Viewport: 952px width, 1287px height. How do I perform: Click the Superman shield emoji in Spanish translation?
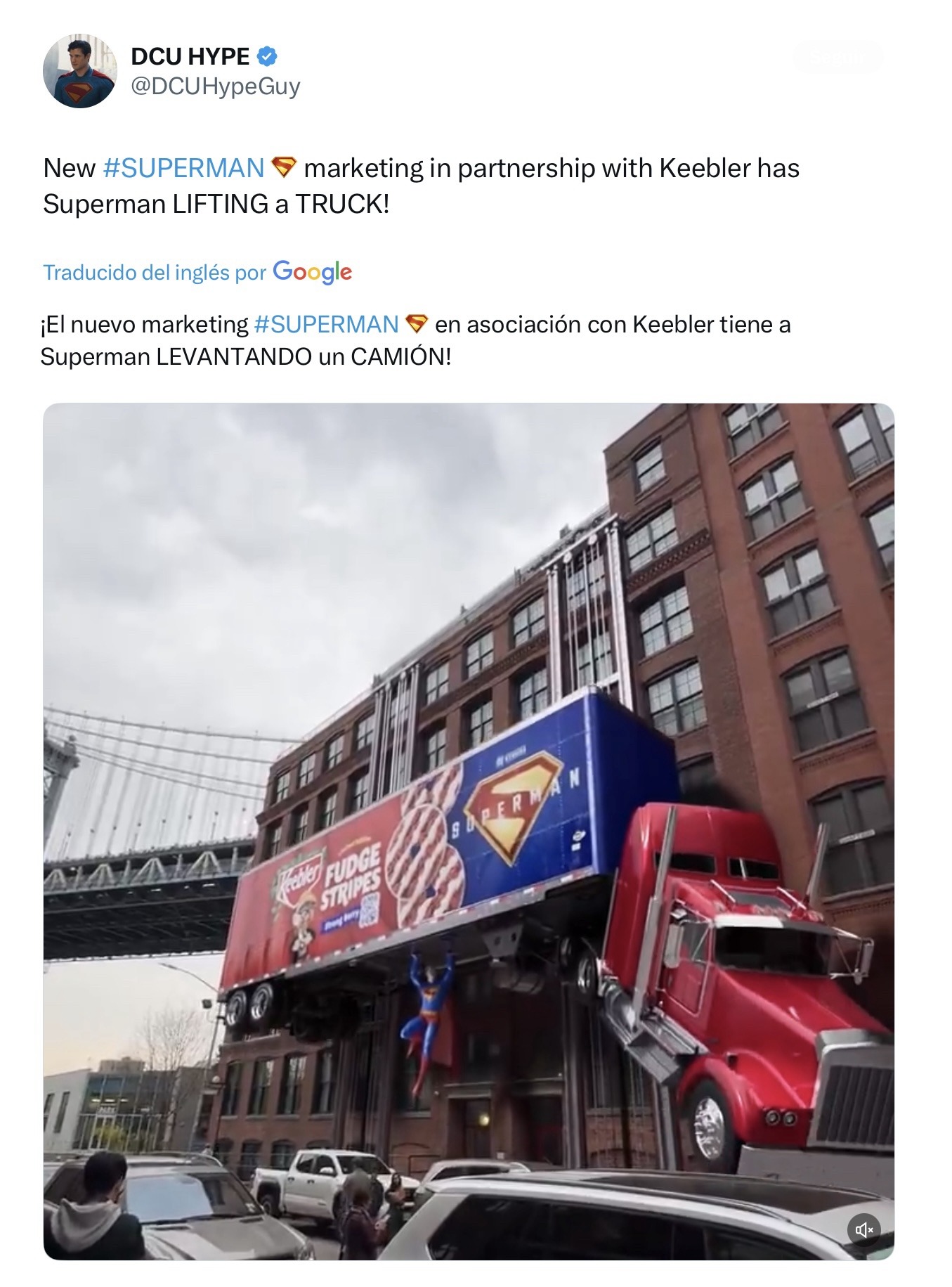(417, 324)
